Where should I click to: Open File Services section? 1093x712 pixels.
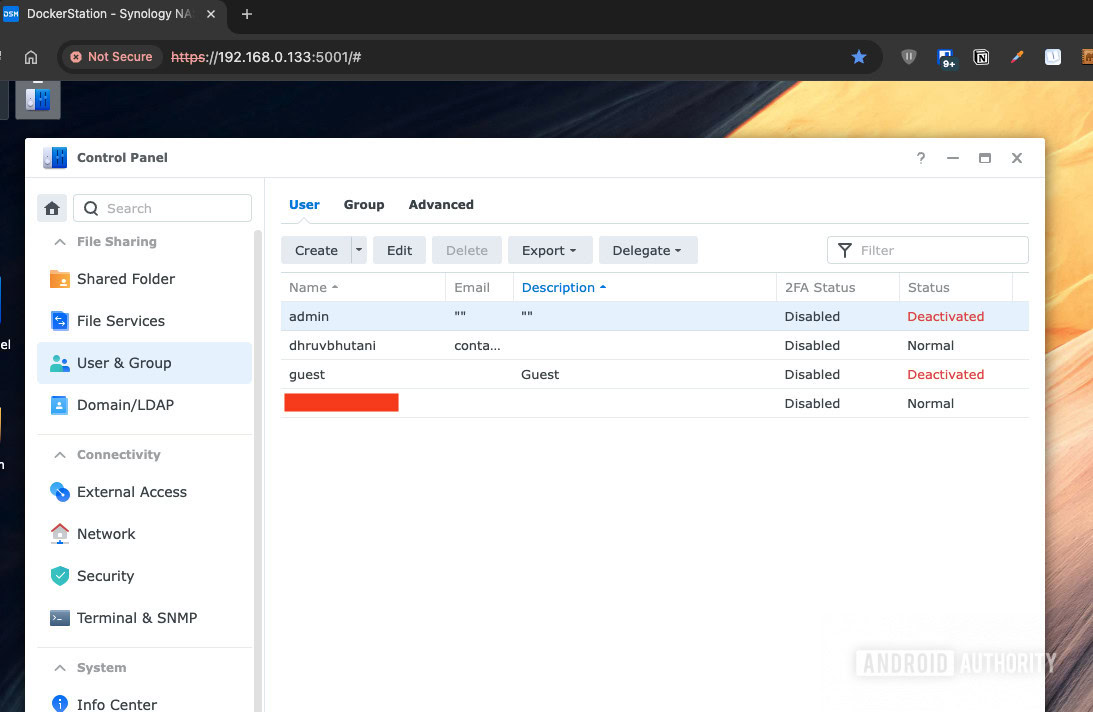click(x=120, y=321)
